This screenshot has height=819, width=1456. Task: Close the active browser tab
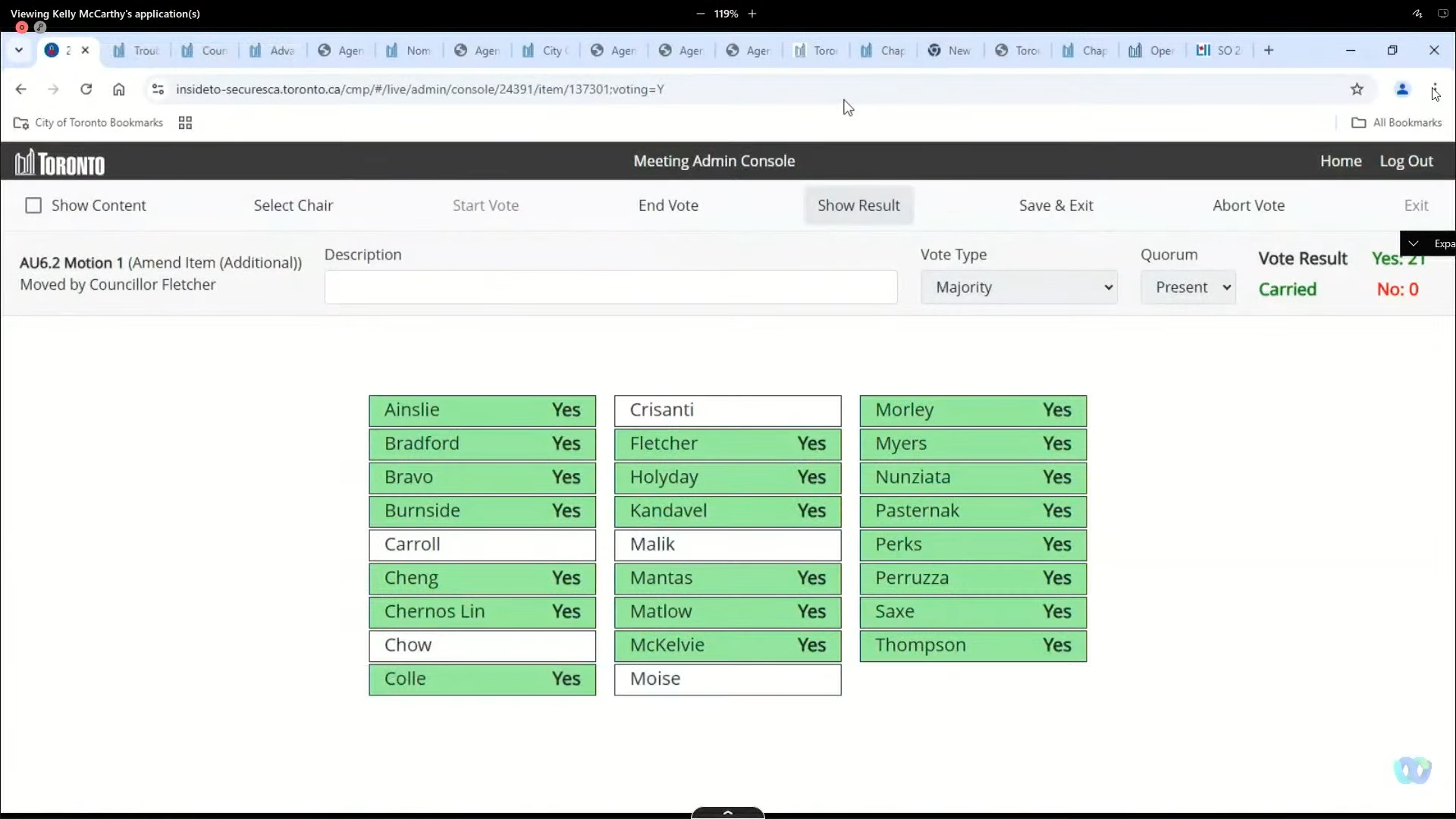pos(85,50)
